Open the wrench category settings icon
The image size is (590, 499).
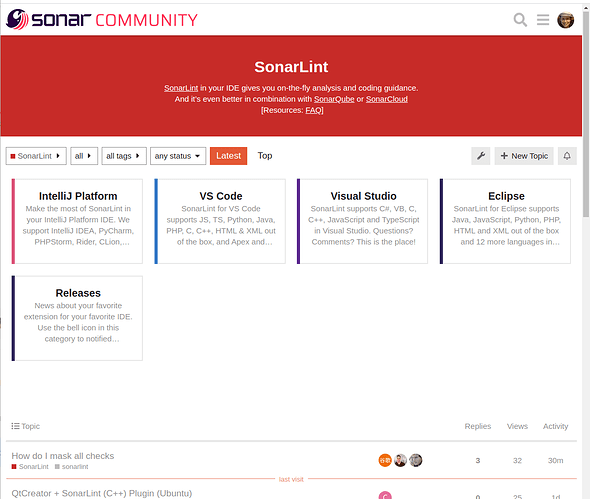point(481,156)
